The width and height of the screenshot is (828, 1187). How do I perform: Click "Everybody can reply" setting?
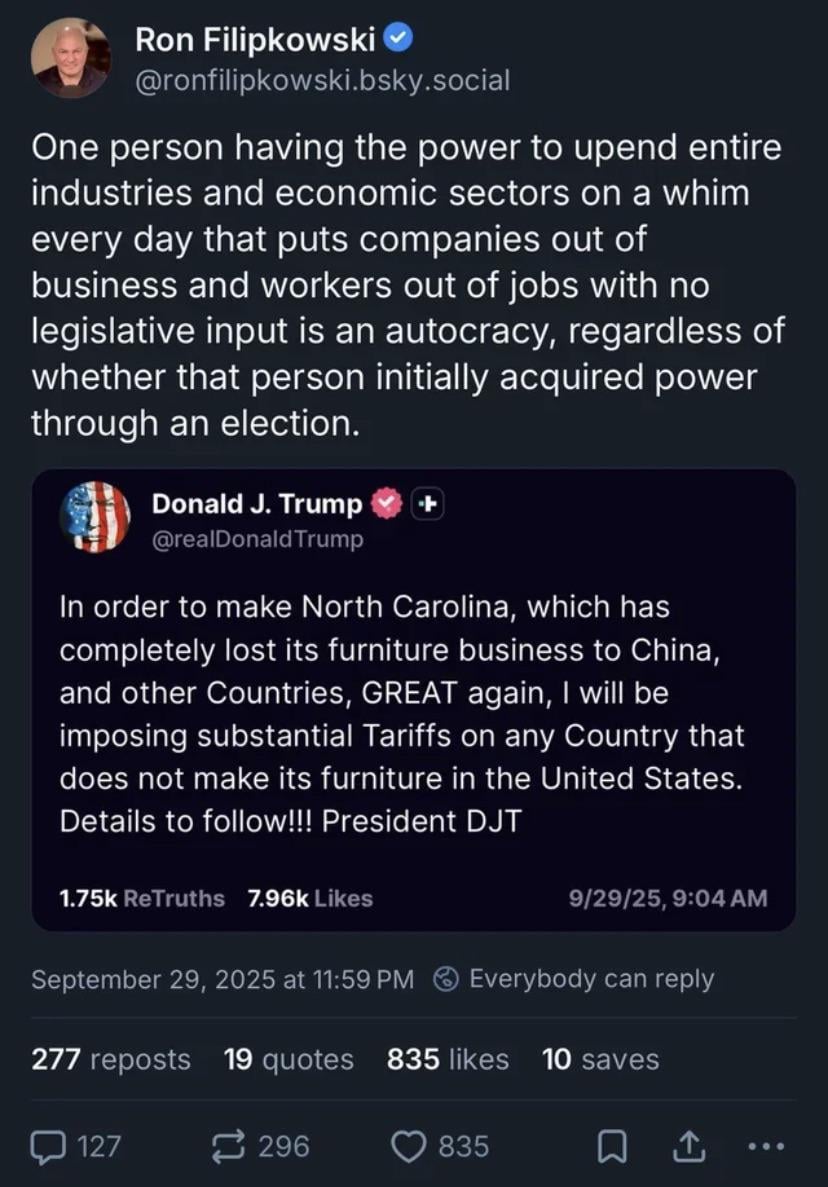click(x=591, y=978)
